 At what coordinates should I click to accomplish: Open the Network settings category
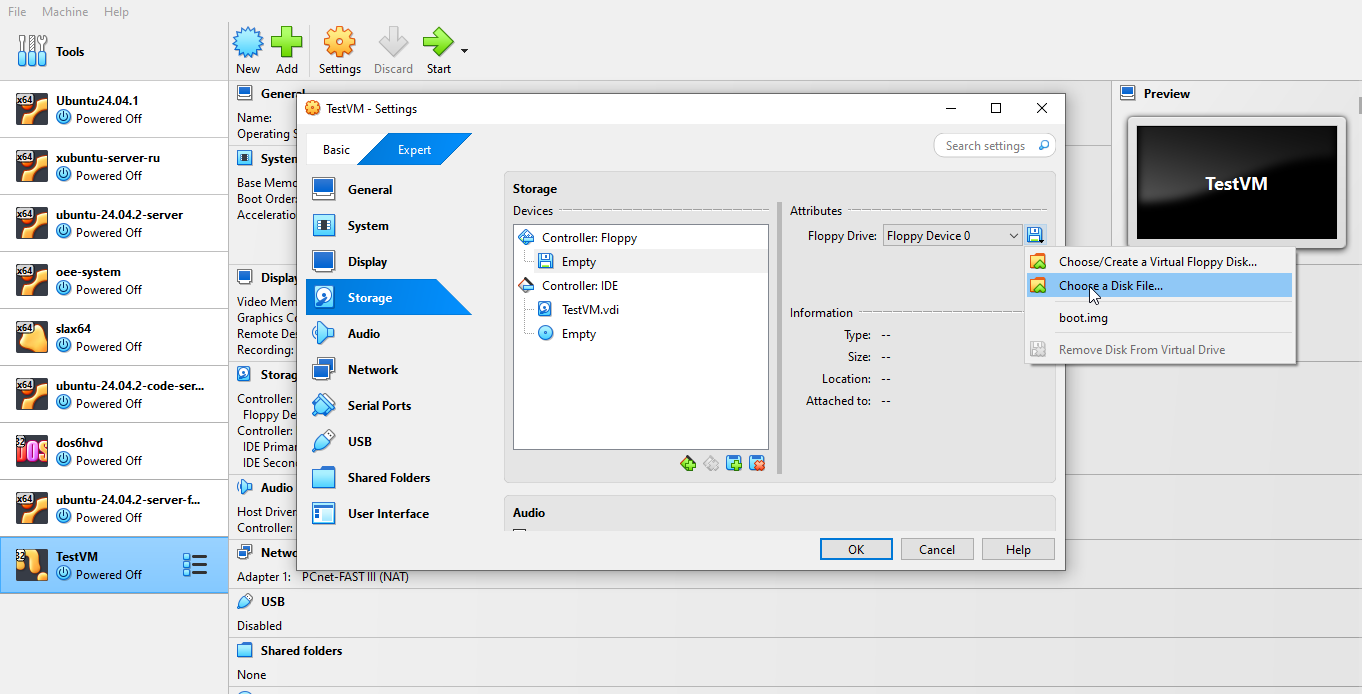click(372, 370)
